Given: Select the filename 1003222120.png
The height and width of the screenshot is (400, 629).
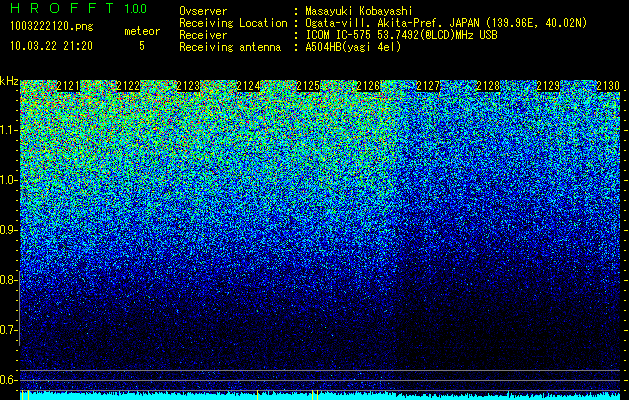Looking at the screenshot, I should [52, 27].
